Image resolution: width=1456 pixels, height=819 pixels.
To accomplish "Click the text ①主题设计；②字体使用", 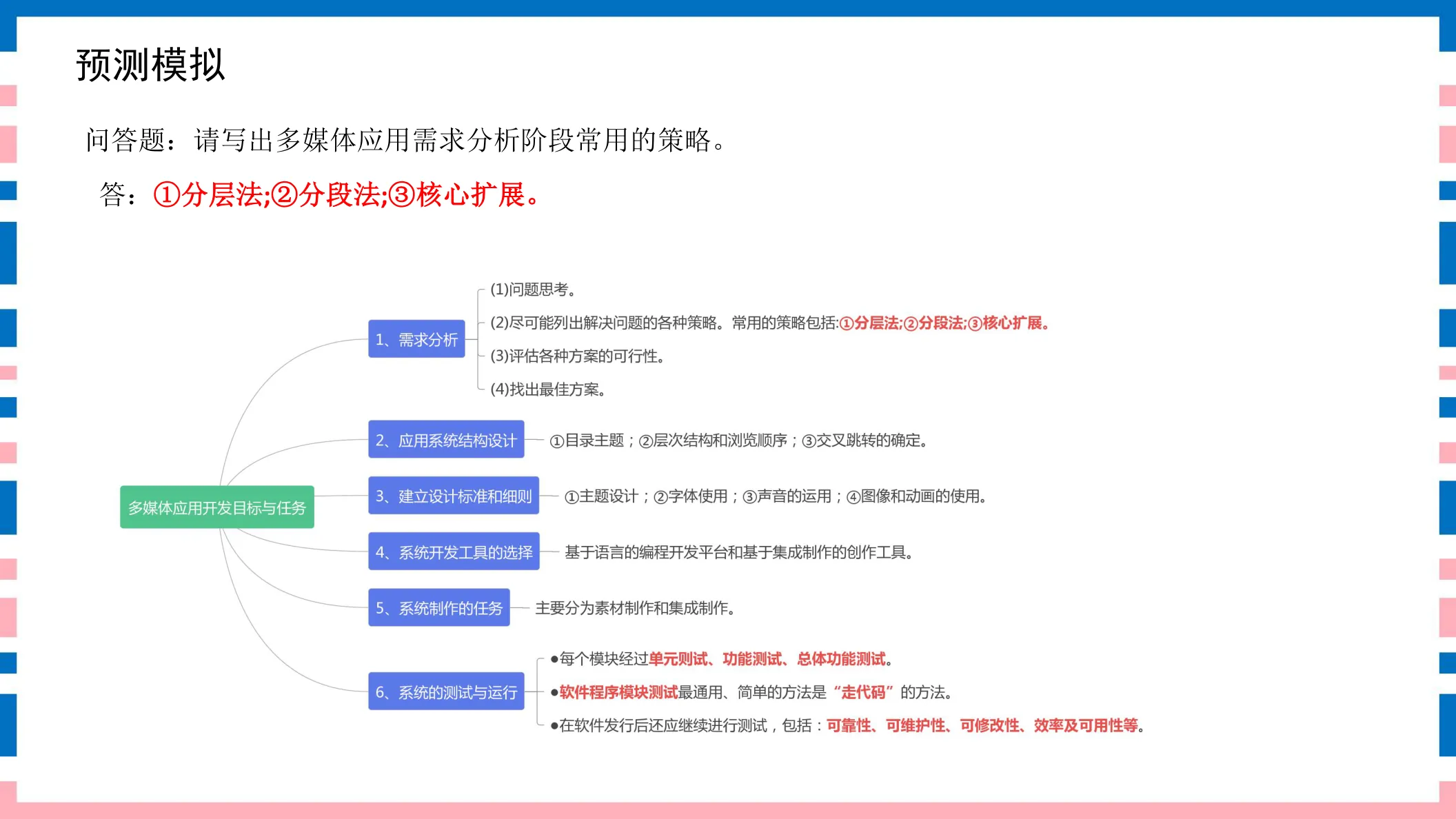I will point(646,496).
